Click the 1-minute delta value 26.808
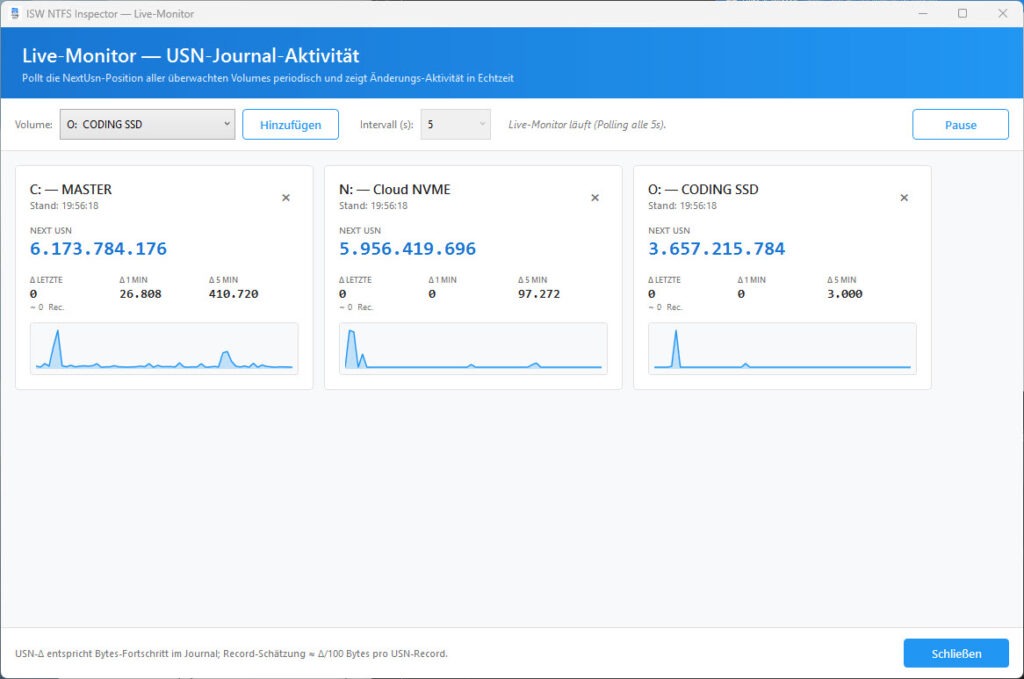Image resolution: width=1024 pixels, height=679 pixels. coord(140,294)
